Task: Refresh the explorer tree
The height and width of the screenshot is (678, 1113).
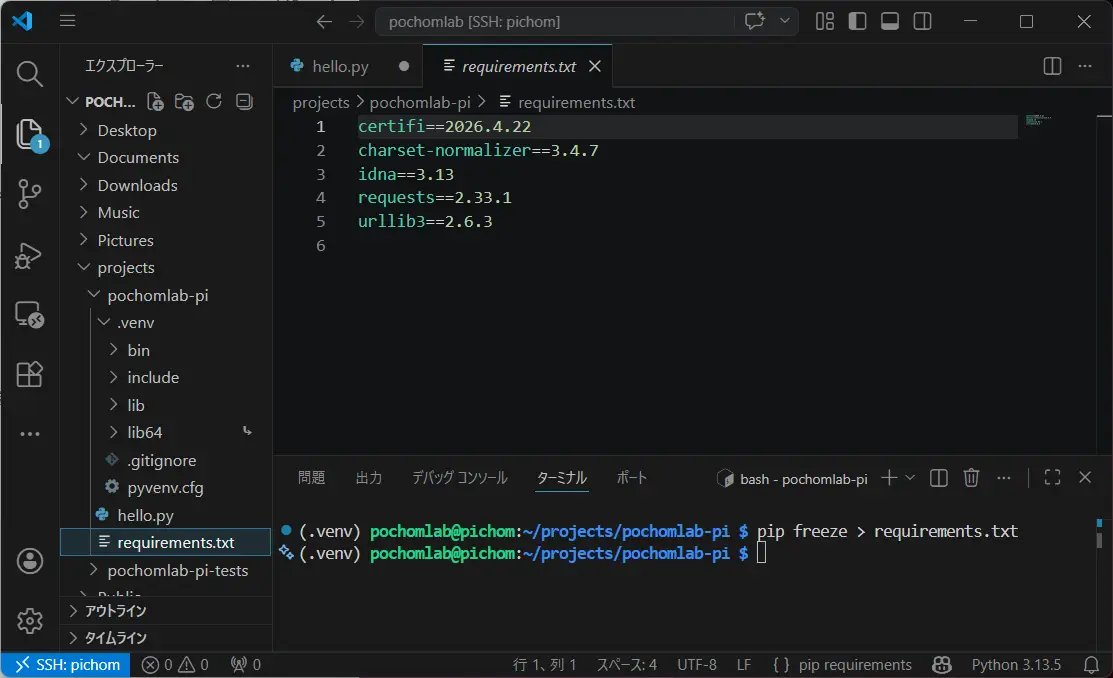Action: 214,102
